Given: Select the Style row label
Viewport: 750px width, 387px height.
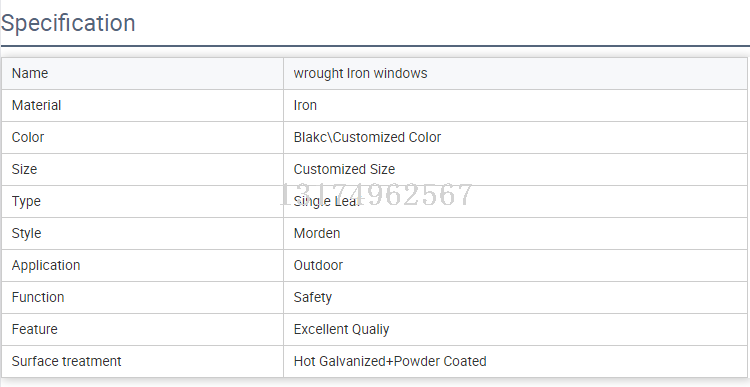Looking at the screenshot, I should pyautogui.click(x=26, y=233).
